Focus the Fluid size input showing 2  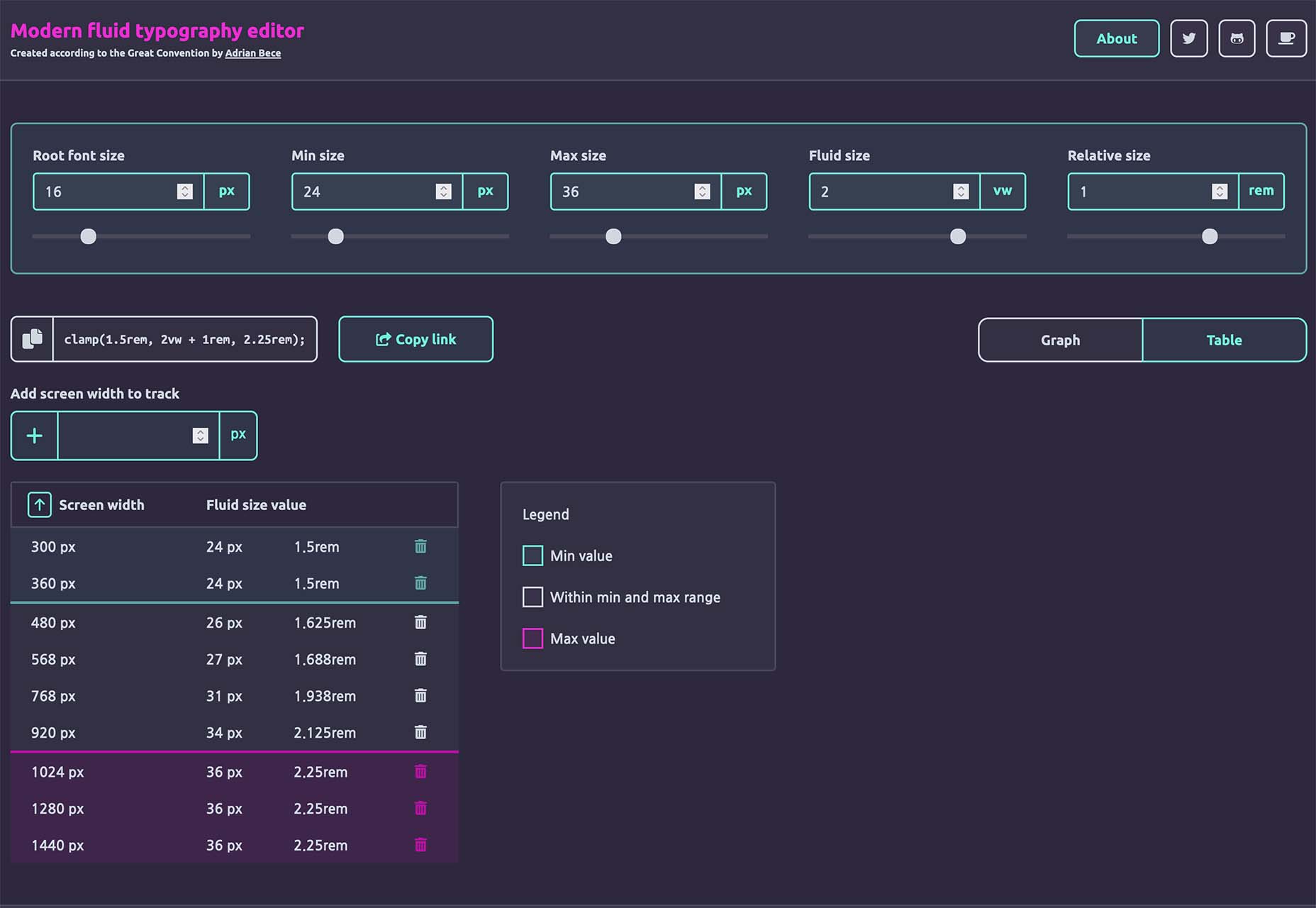(x=895, y=192)
